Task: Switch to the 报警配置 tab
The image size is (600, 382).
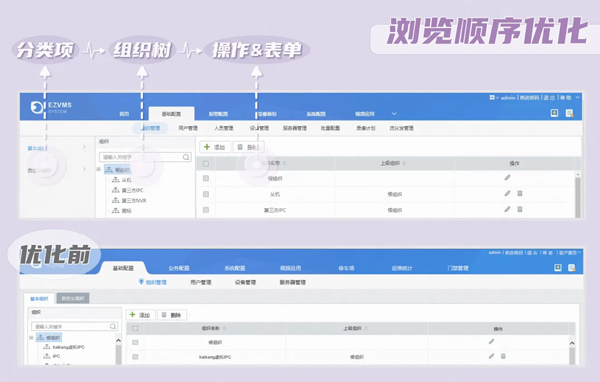Action: 218,114
